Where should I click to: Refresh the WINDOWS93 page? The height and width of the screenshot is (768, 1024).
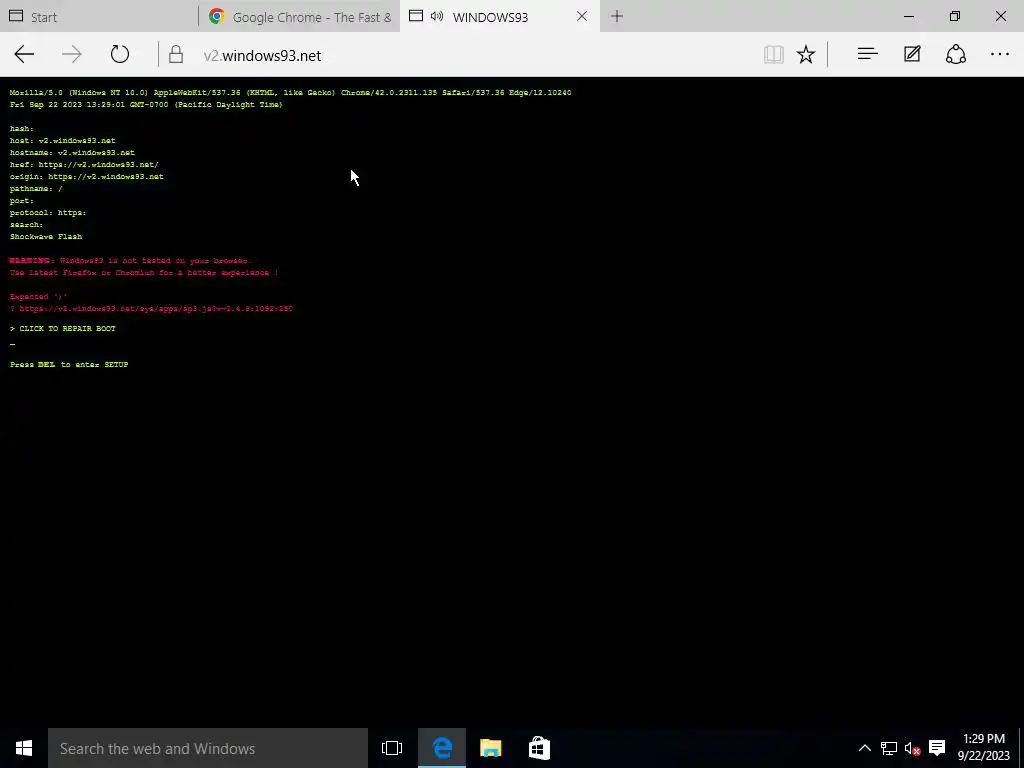pos(120,55)
